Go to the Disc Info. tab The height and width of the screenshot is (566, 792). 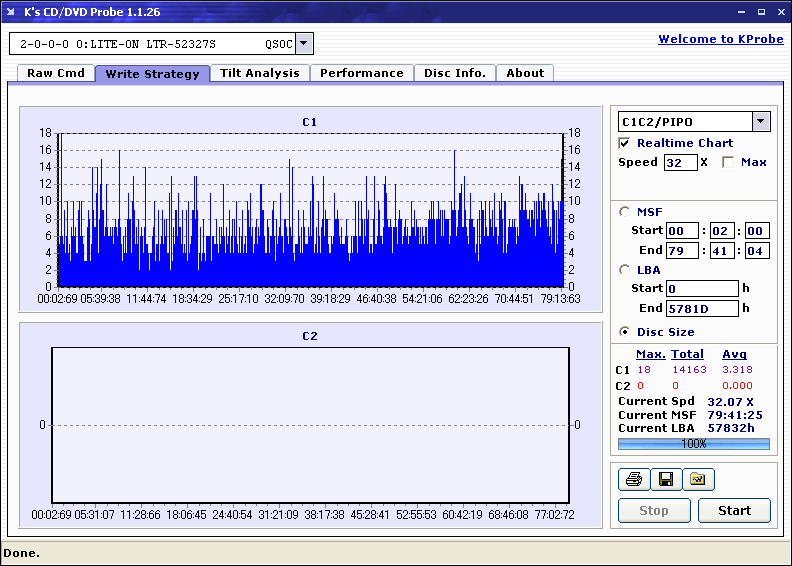(455, 73)
